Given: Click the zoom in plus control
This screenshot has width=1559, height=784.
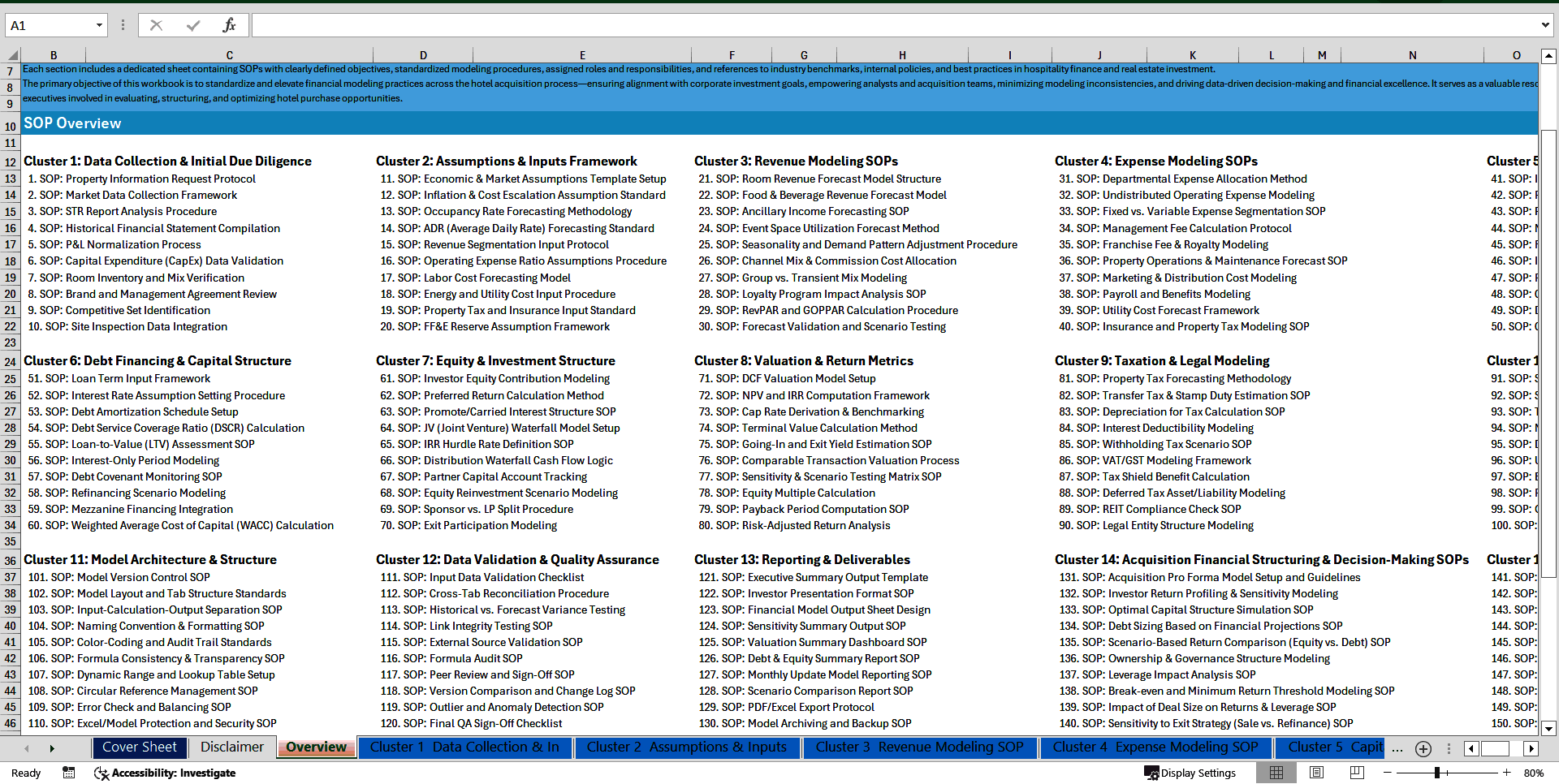Looking at the screenshot, I should click(x=1506, y=773).
